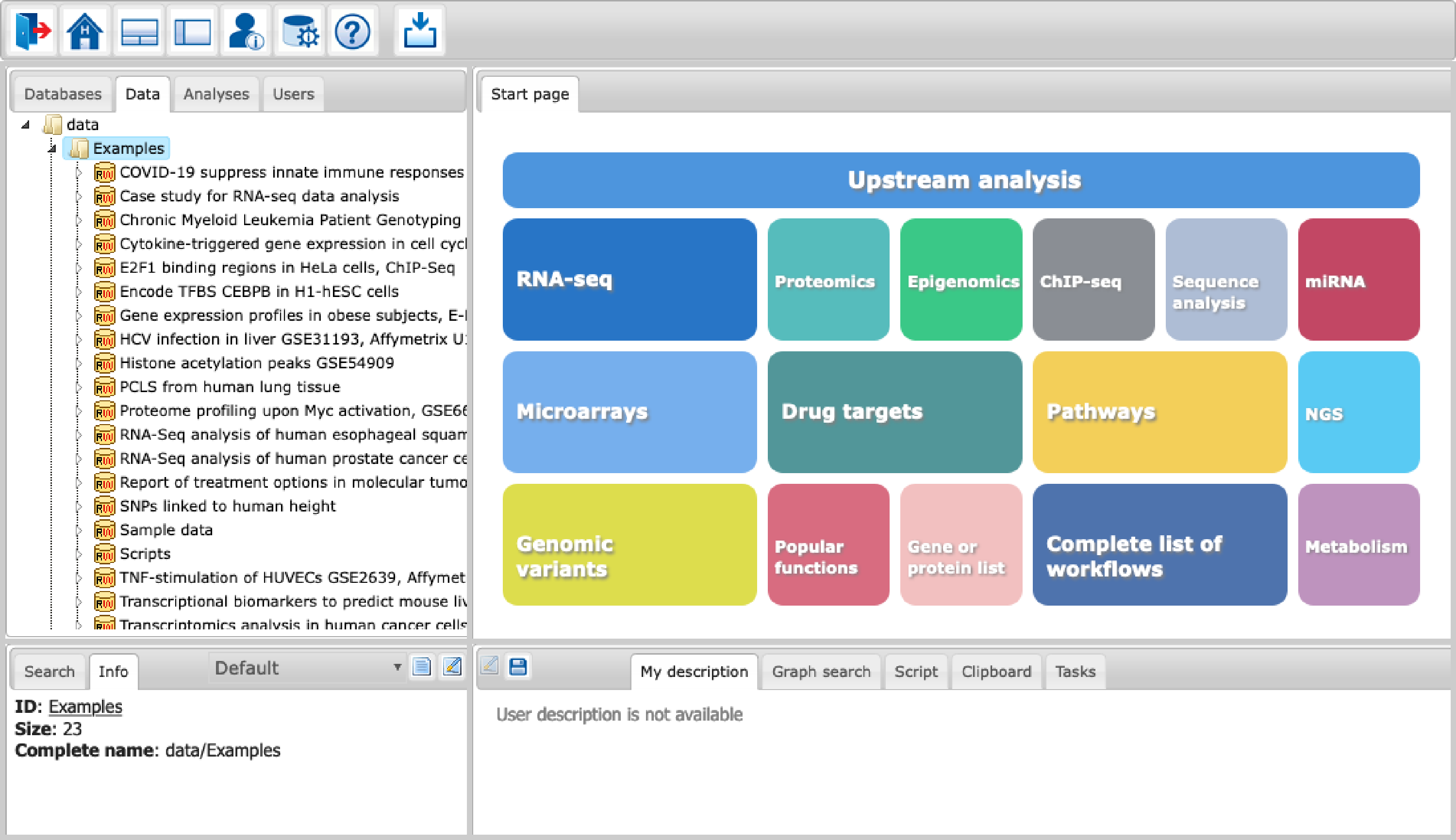Click the help question mark icon
Screen dimensions: 1456x840
point(352,31)
